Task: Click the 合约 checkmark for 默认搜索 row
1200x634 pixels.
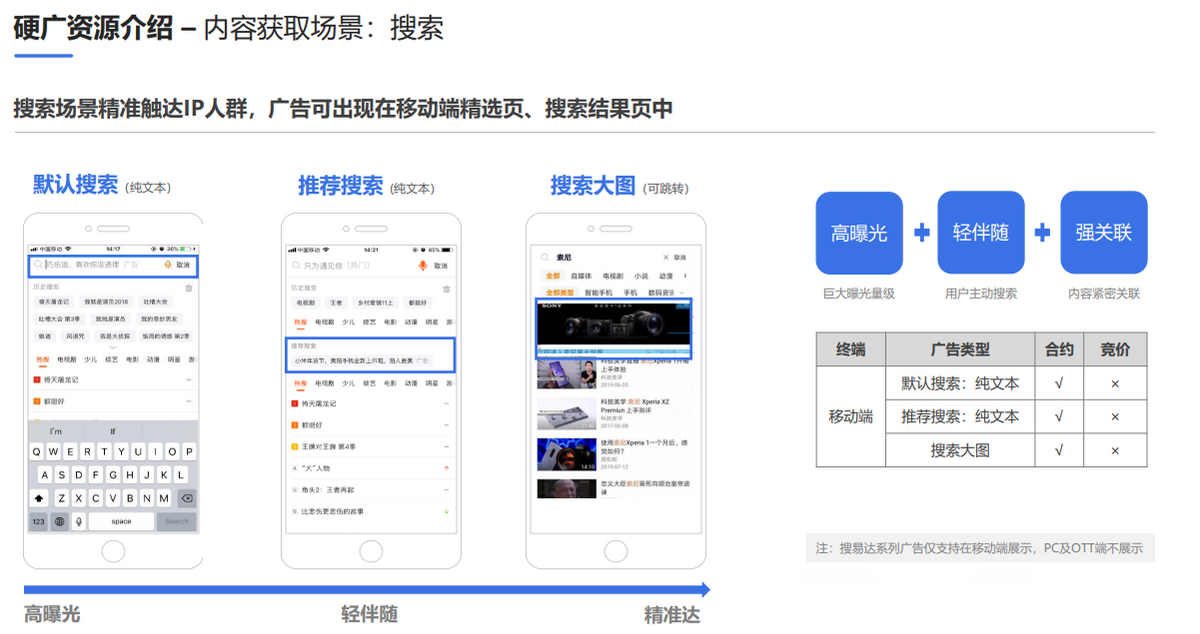Action: pos(1058,384)
